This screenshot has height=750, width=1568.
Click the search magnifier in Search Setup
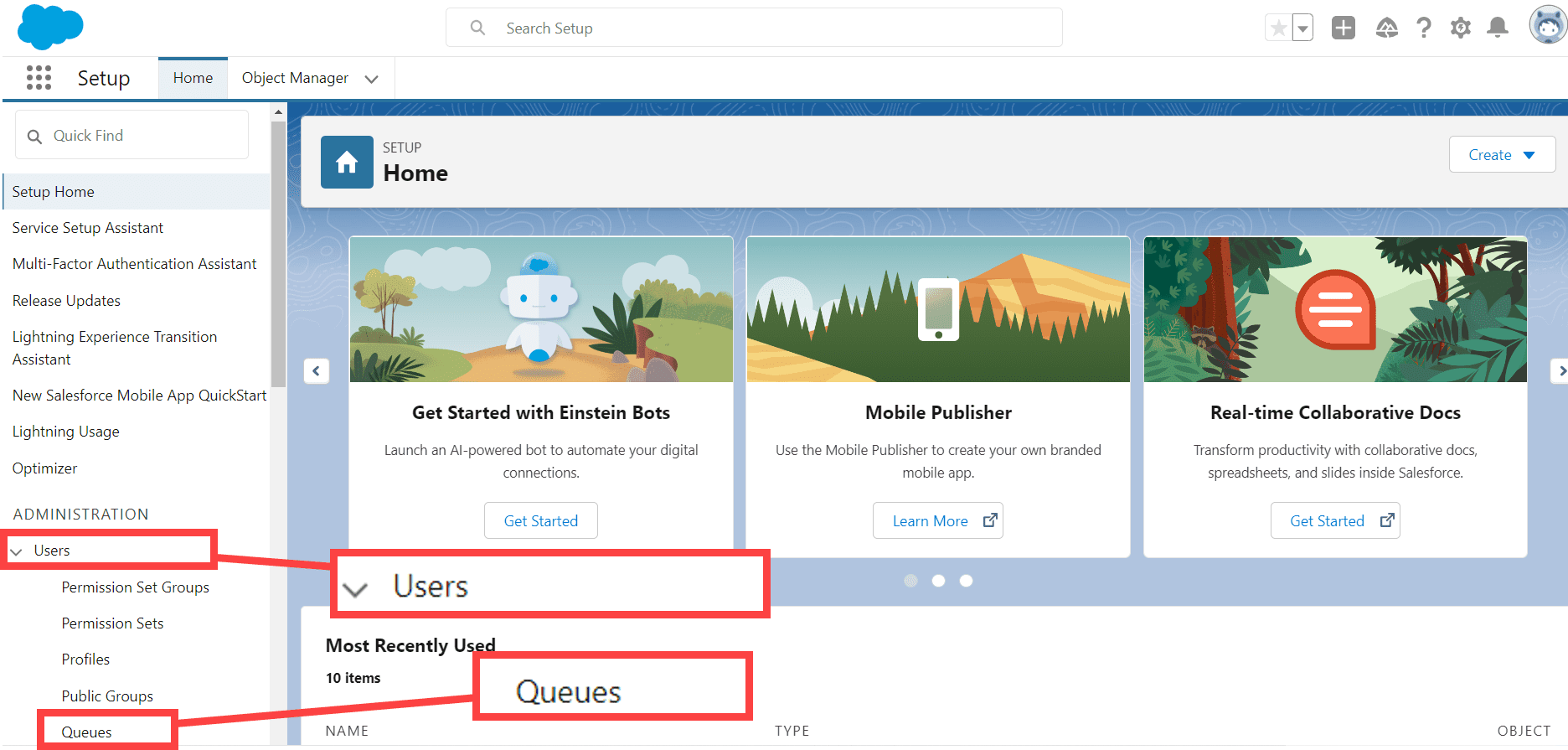[477, 28]
